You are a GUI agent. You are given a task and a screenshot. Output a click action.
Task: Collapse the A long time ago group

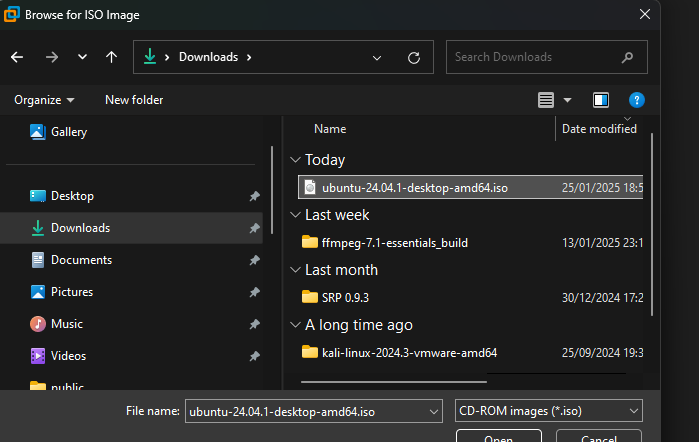295,325
